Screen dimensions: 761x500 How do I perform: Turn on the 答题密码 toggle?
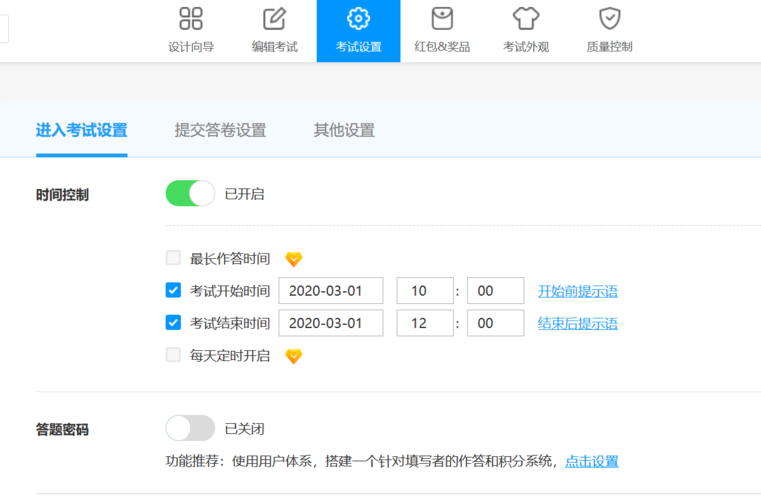coord(190,428)
